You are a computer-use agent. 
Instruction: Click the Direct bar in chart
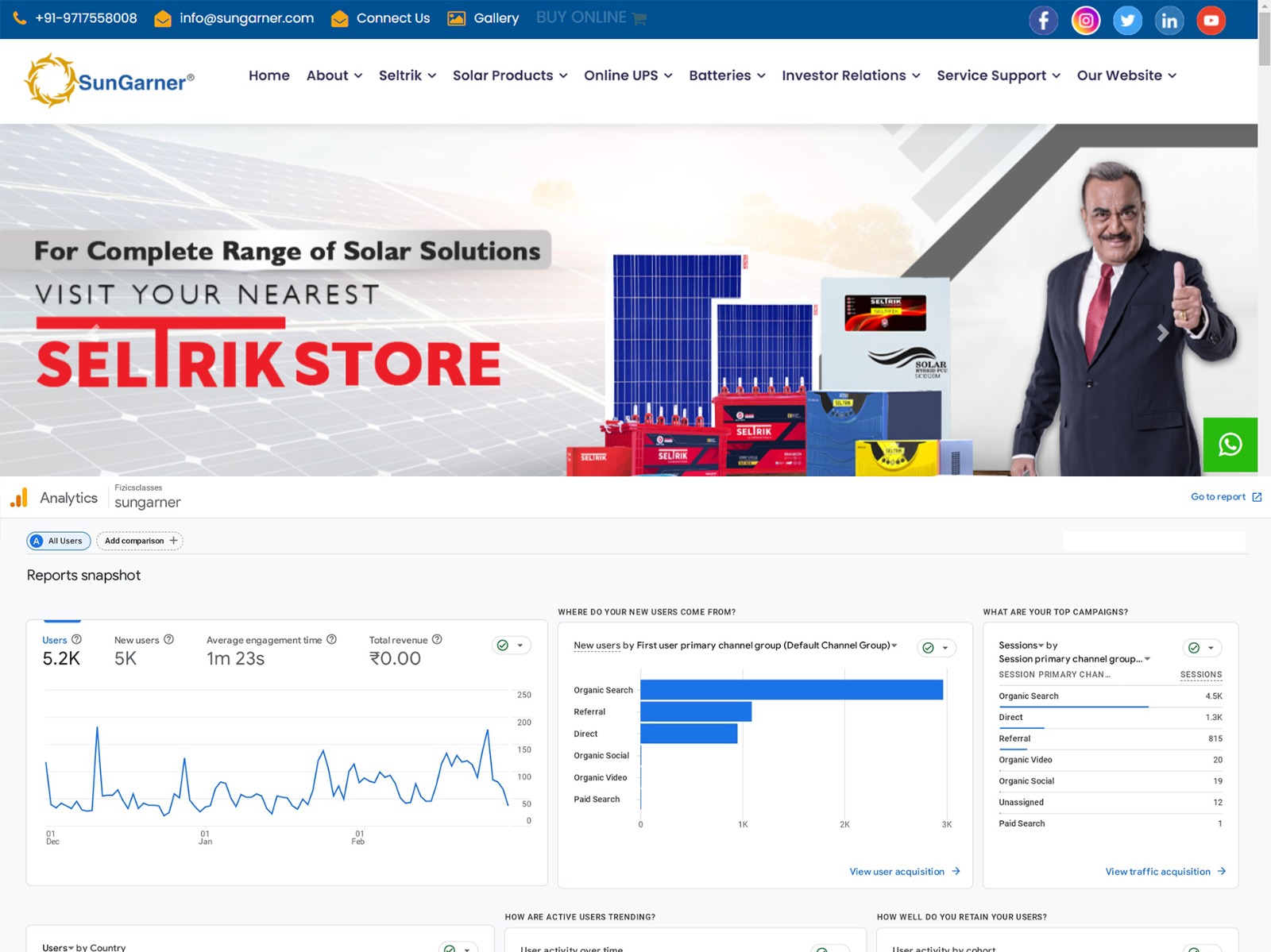[x=689, y=734]
